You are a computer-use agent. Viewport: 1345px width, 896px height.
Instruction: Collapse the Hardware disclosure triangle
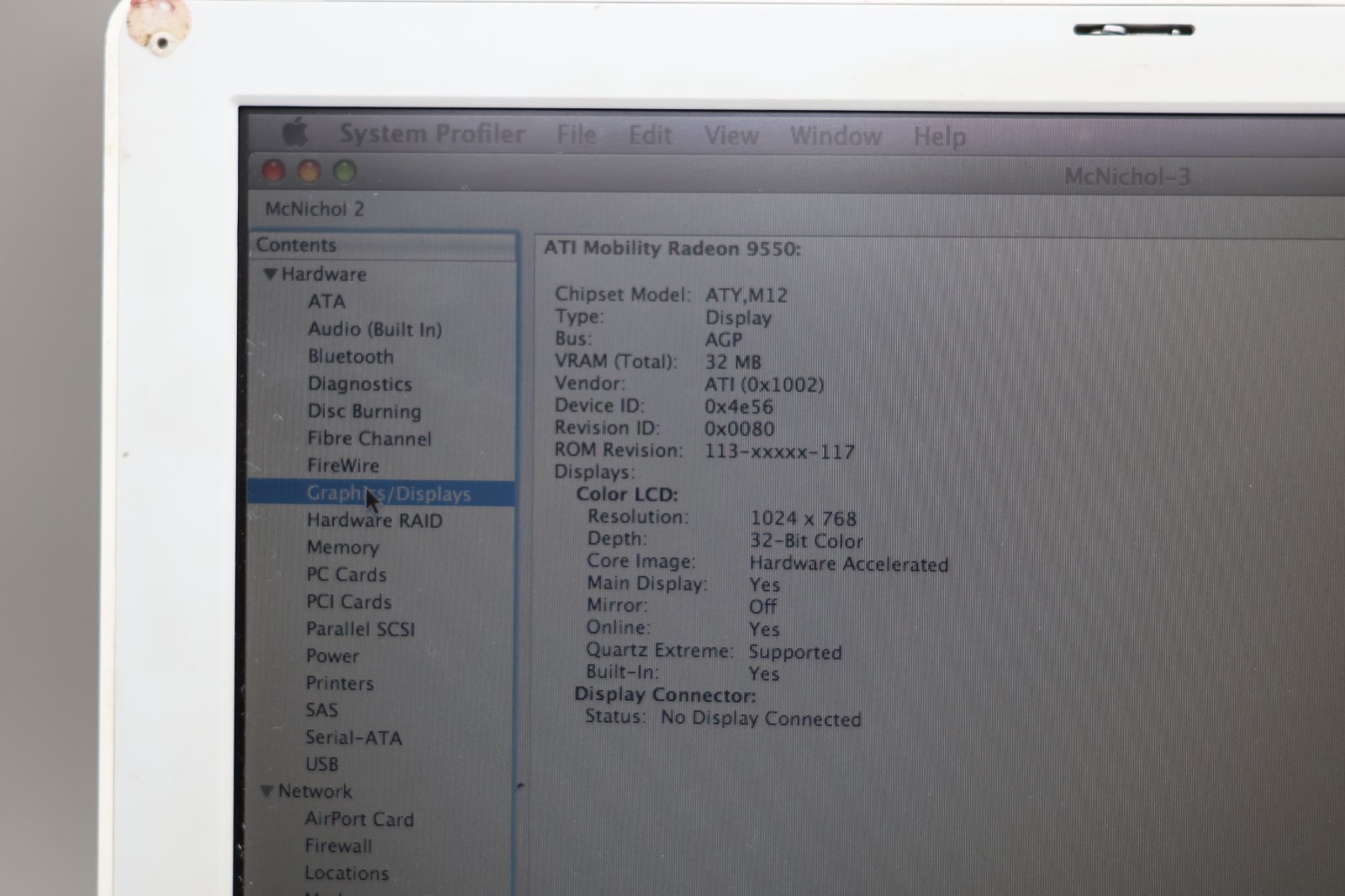click(270, 274)
